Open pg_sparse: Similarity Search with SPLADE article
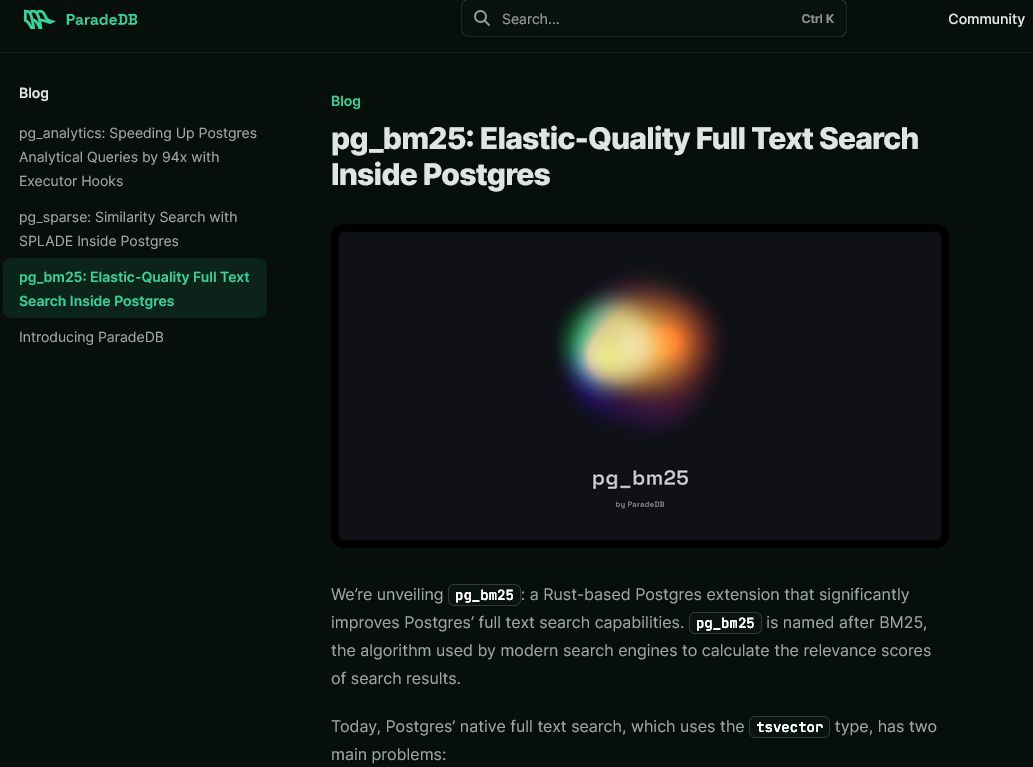The image size is (1033, 767). pyautogui.click(x=128, y=229)
